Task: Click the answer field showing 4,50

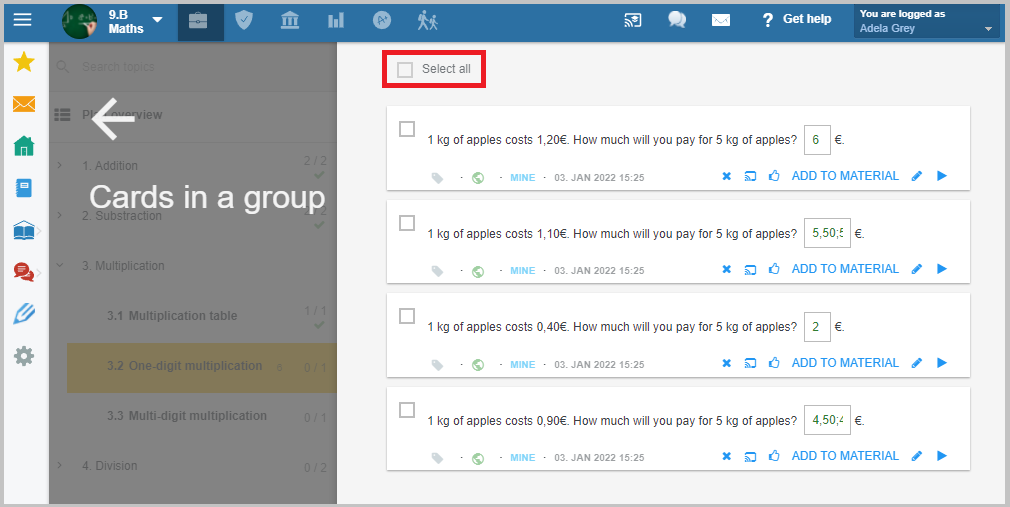Action: tap(827, 420)
